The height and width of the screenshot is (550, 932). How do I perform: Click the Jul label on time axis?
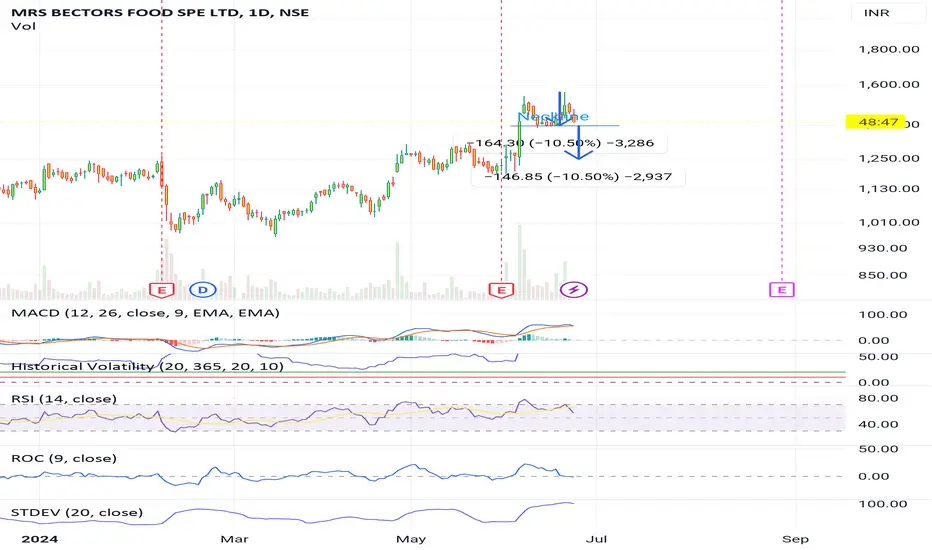(x=596, y=539)
